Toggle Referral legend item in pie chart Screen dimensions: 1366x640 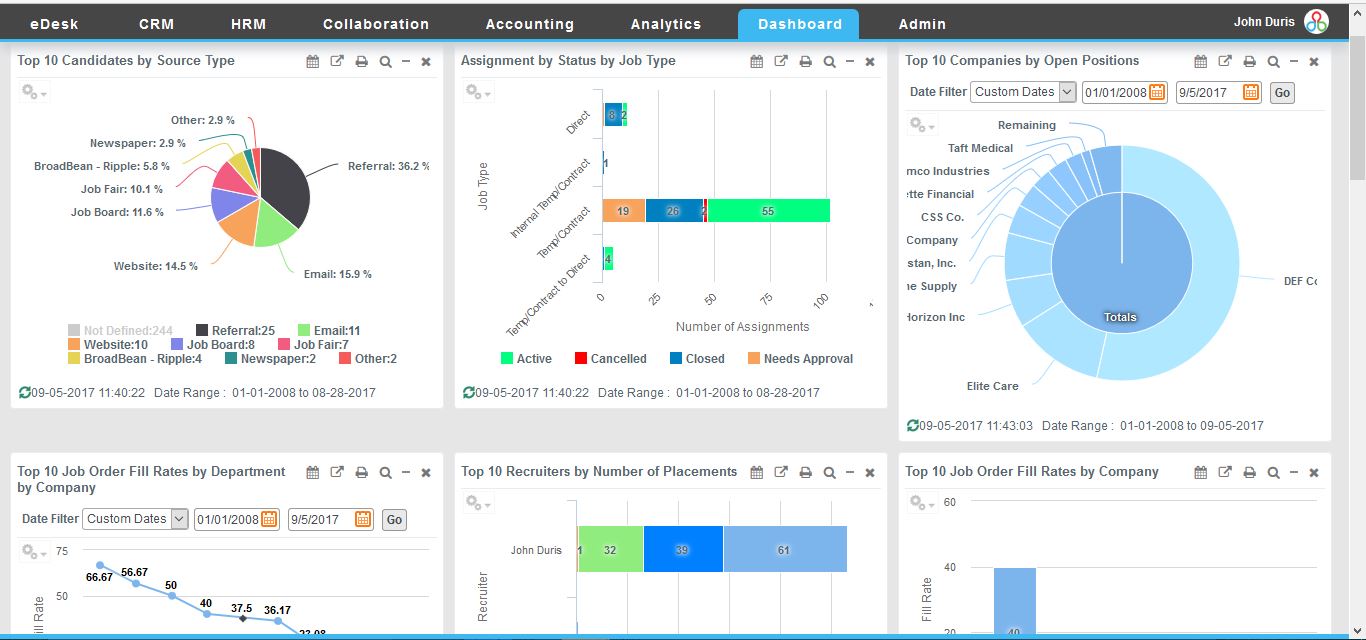coord(235,331)
